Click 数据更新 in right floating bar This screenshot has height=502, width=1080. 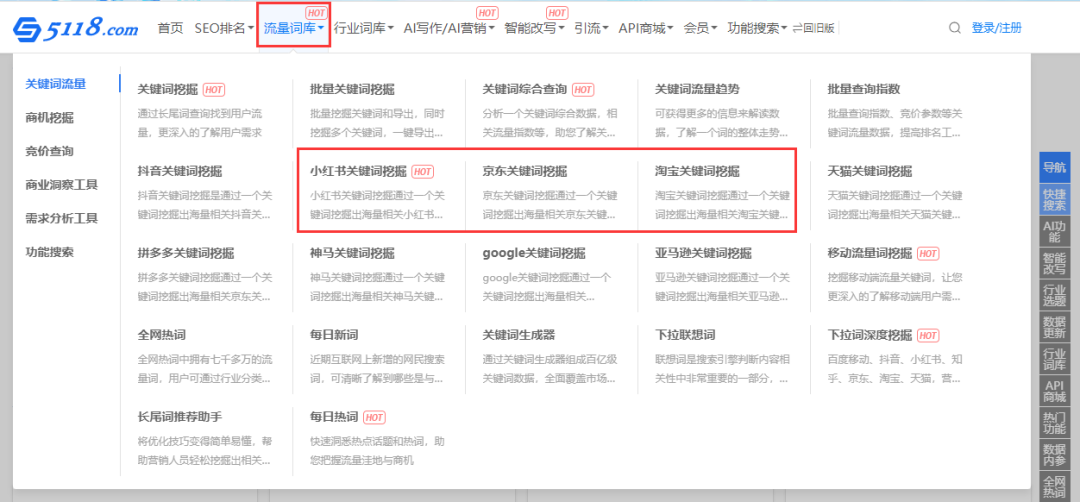coord(1054,326)
